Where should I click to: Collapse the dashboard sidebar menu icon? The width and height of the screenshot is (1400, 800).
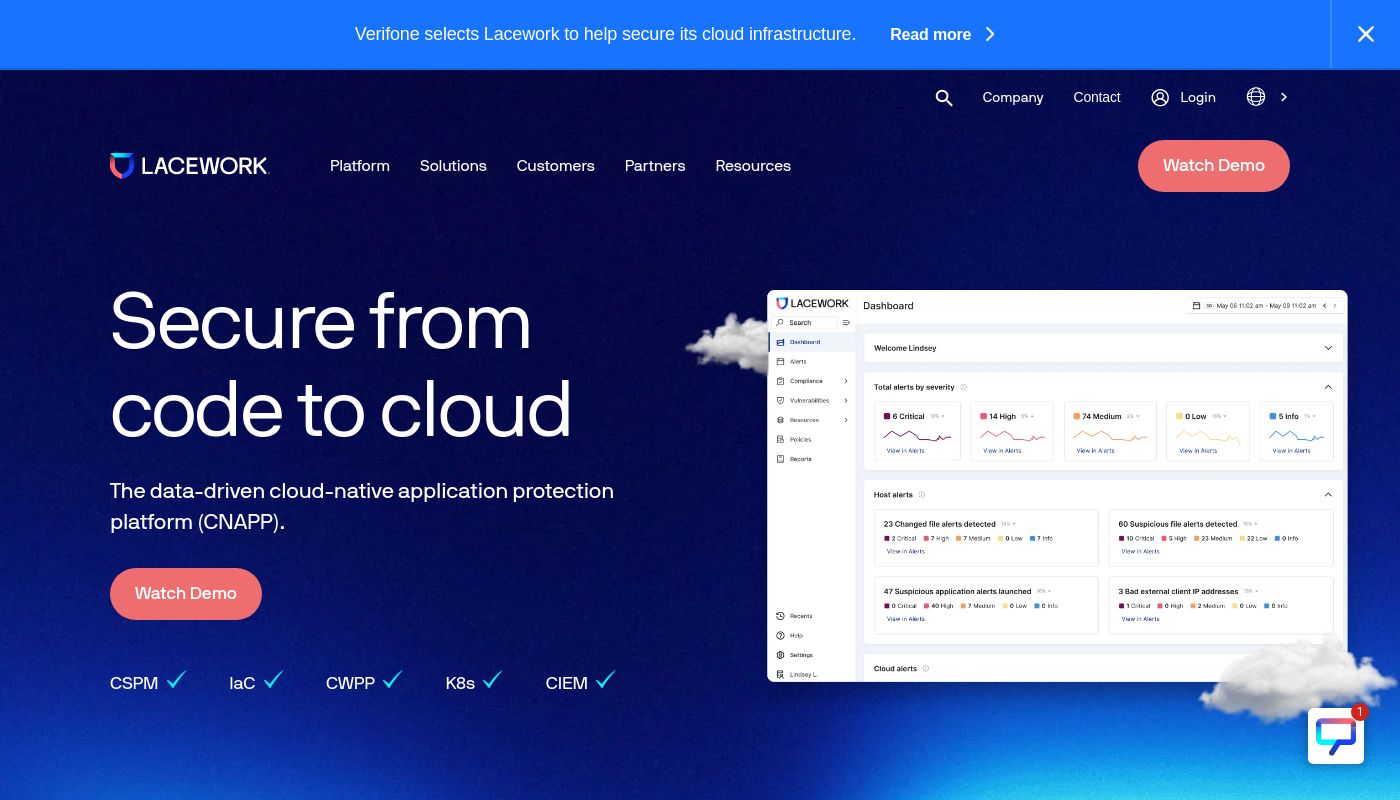tap(846, 323)
